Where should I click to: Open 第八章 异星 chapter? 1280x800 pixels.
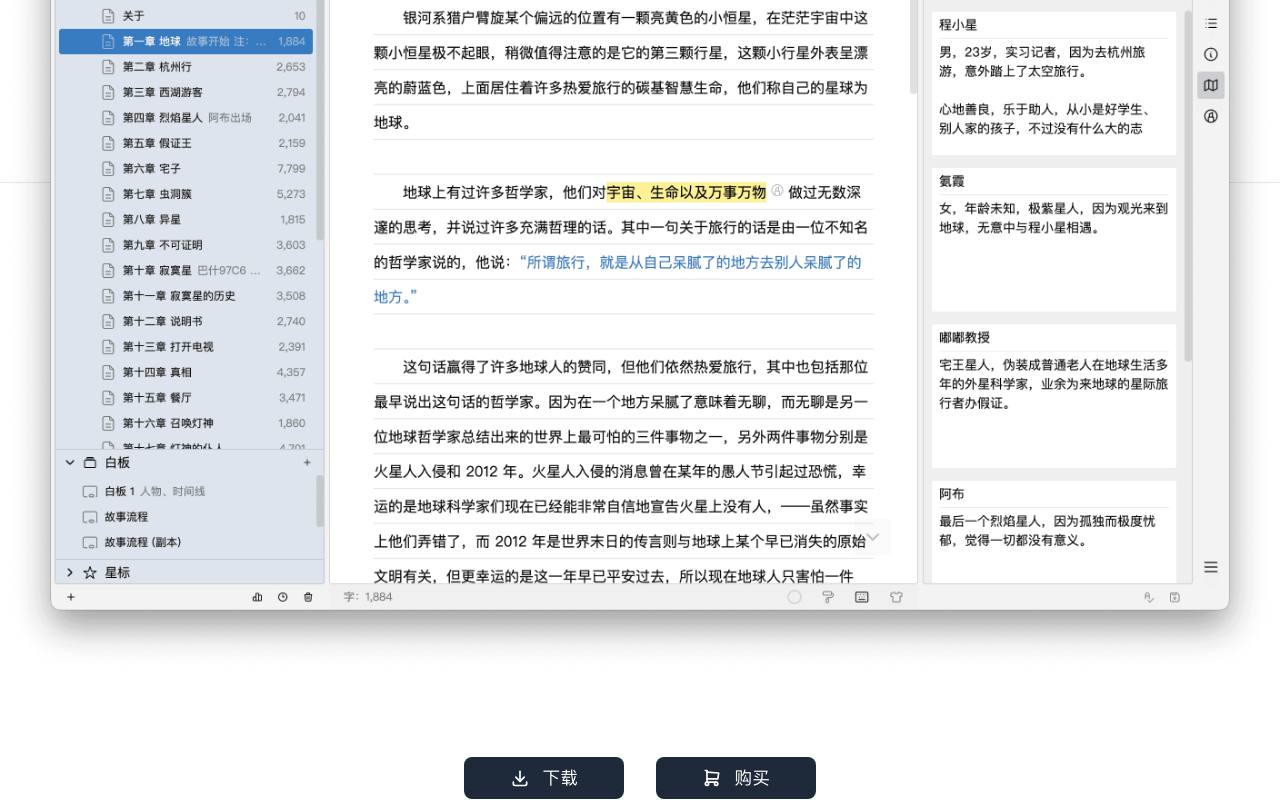[186, 219]
